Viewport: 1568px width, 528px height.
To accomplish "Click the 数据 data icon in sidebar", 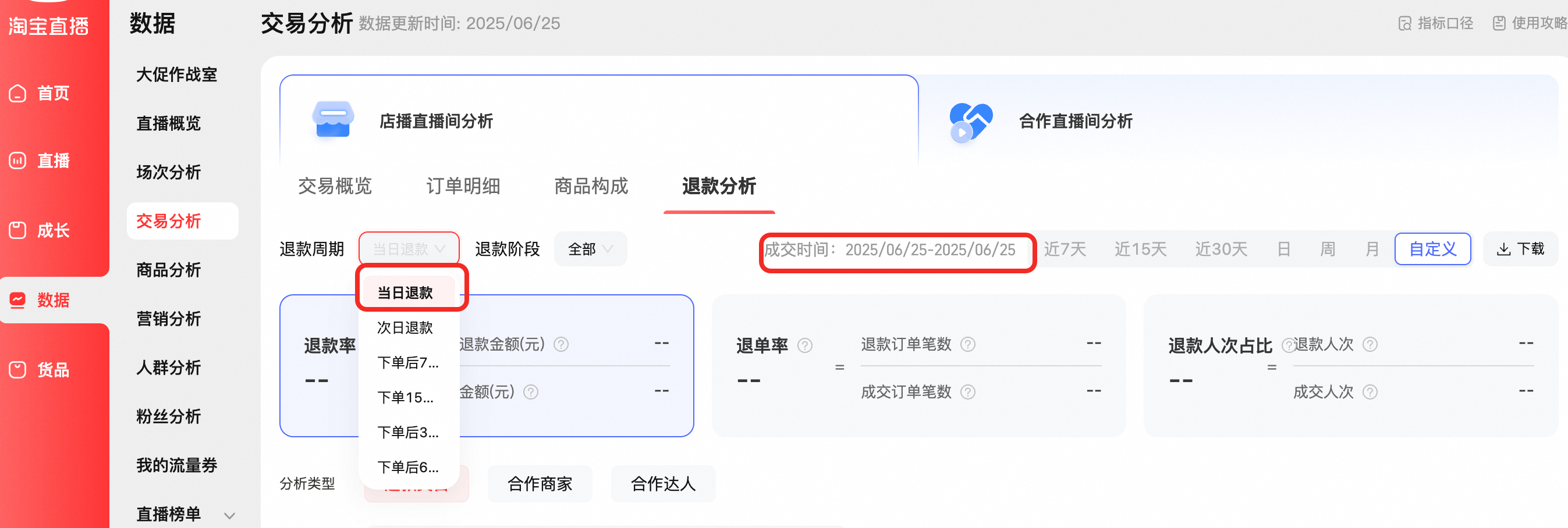I will pyautogui.click(x=17, y=300).
